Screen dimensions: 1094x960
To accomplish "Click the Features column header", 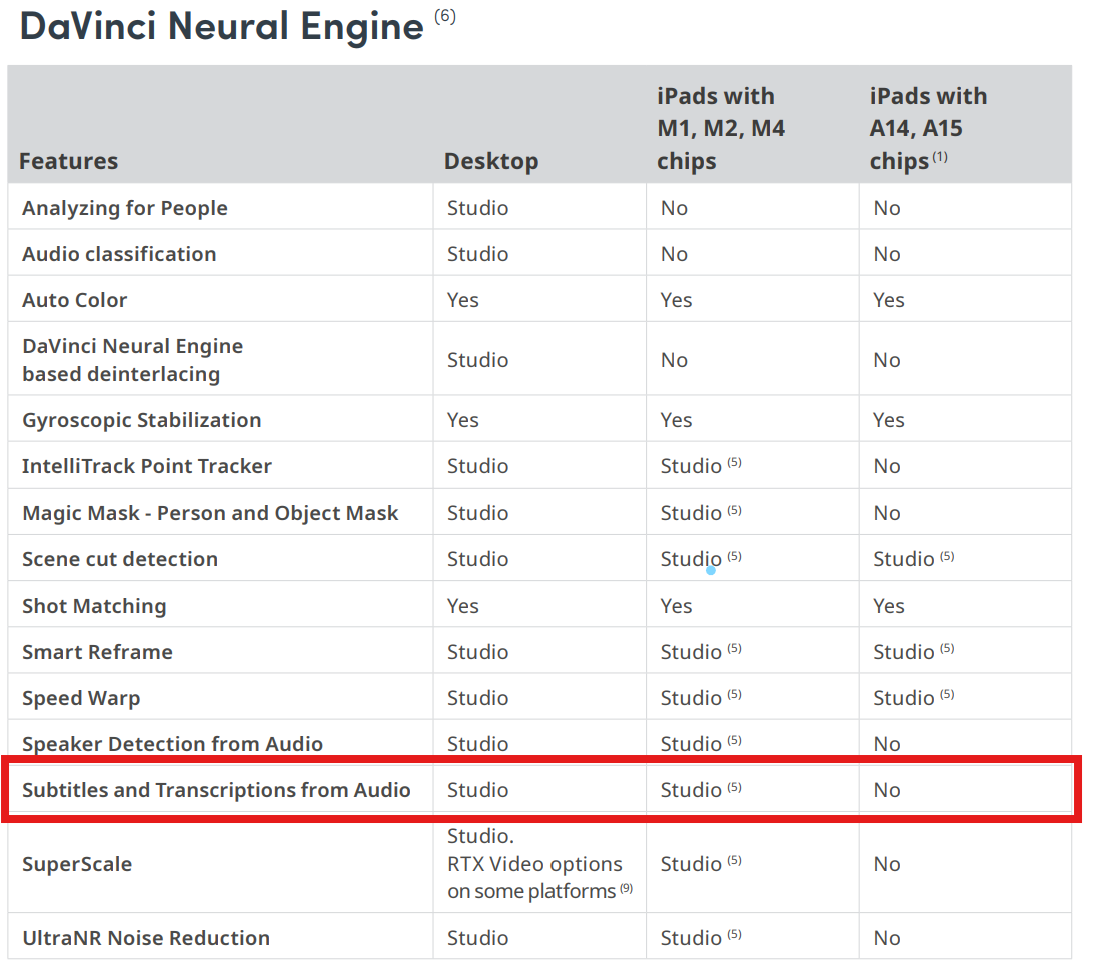I will 68,161.
